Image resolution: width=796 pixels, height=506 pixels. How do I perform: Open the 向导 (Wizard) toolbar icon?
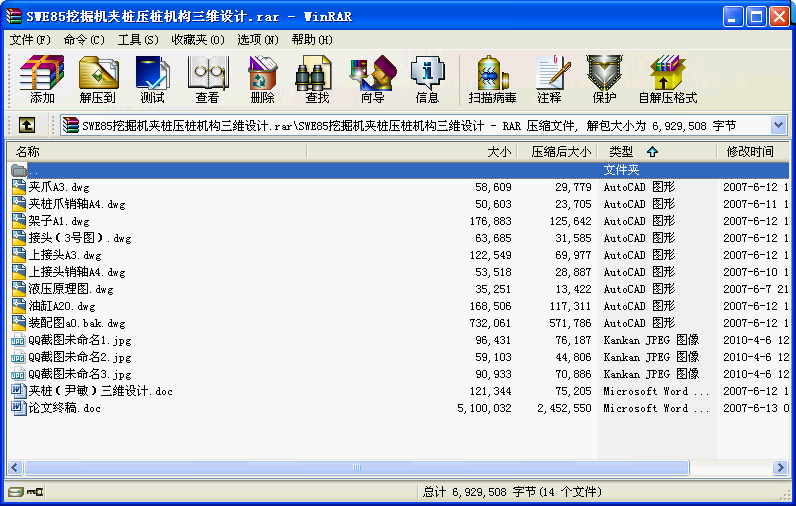tap(373, 80)
